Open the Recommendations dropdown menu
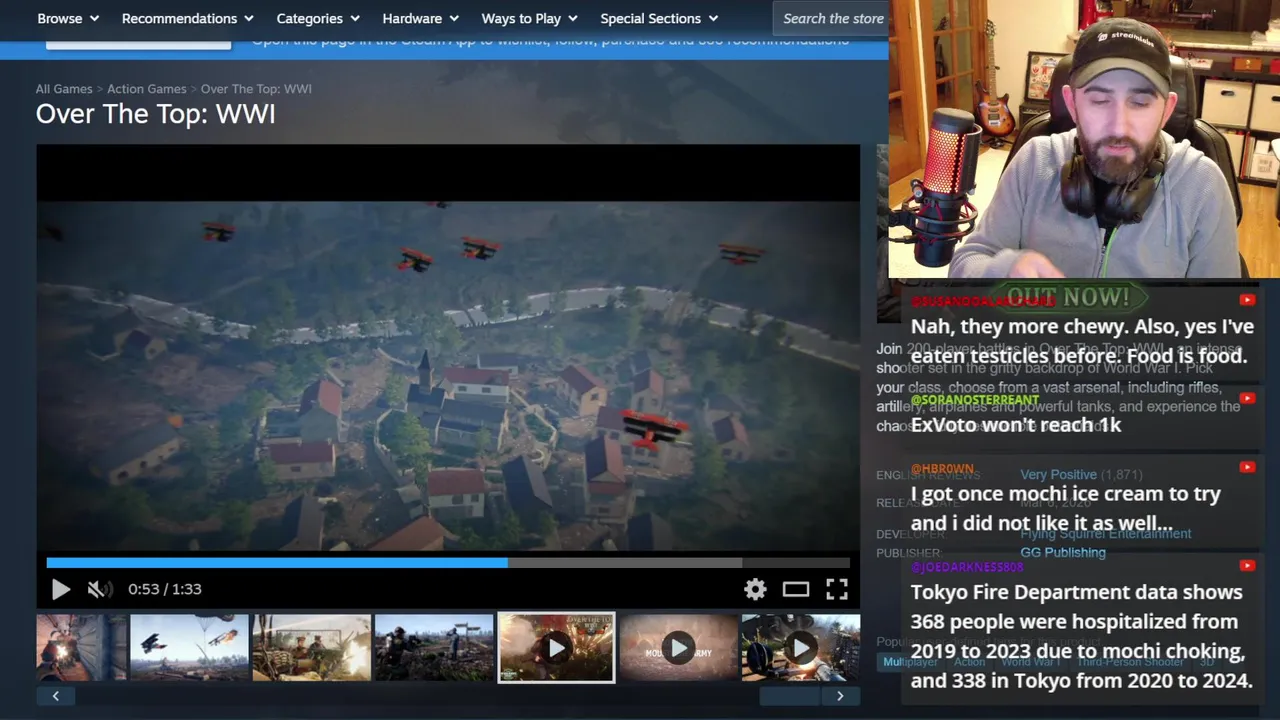The image size is (1280, 720). (188, 18)
